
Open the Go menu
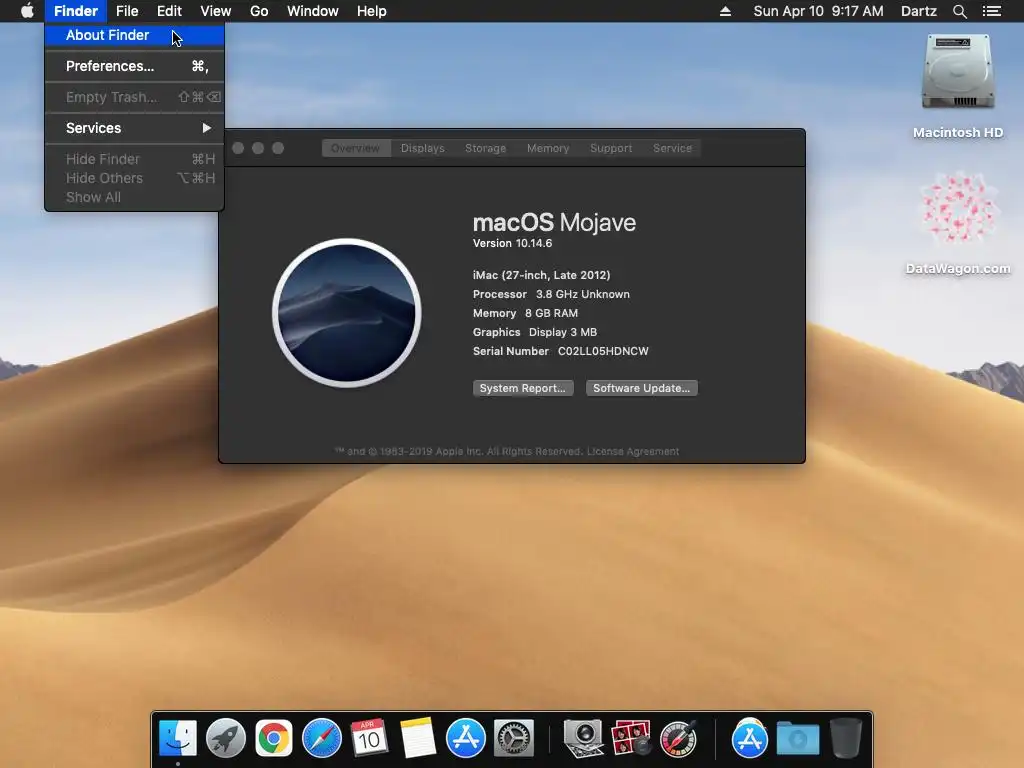tap(259, 11)
